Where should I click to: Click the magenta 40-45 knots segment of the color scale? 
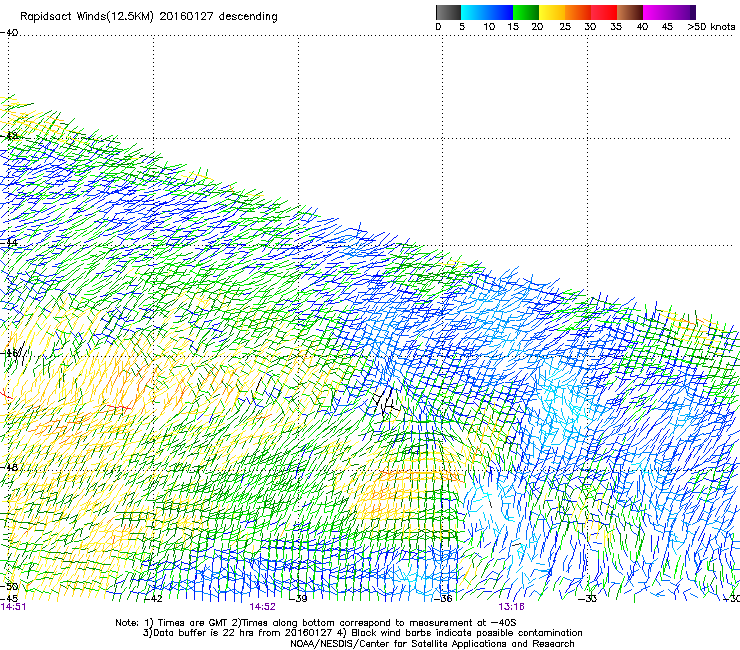656,12
